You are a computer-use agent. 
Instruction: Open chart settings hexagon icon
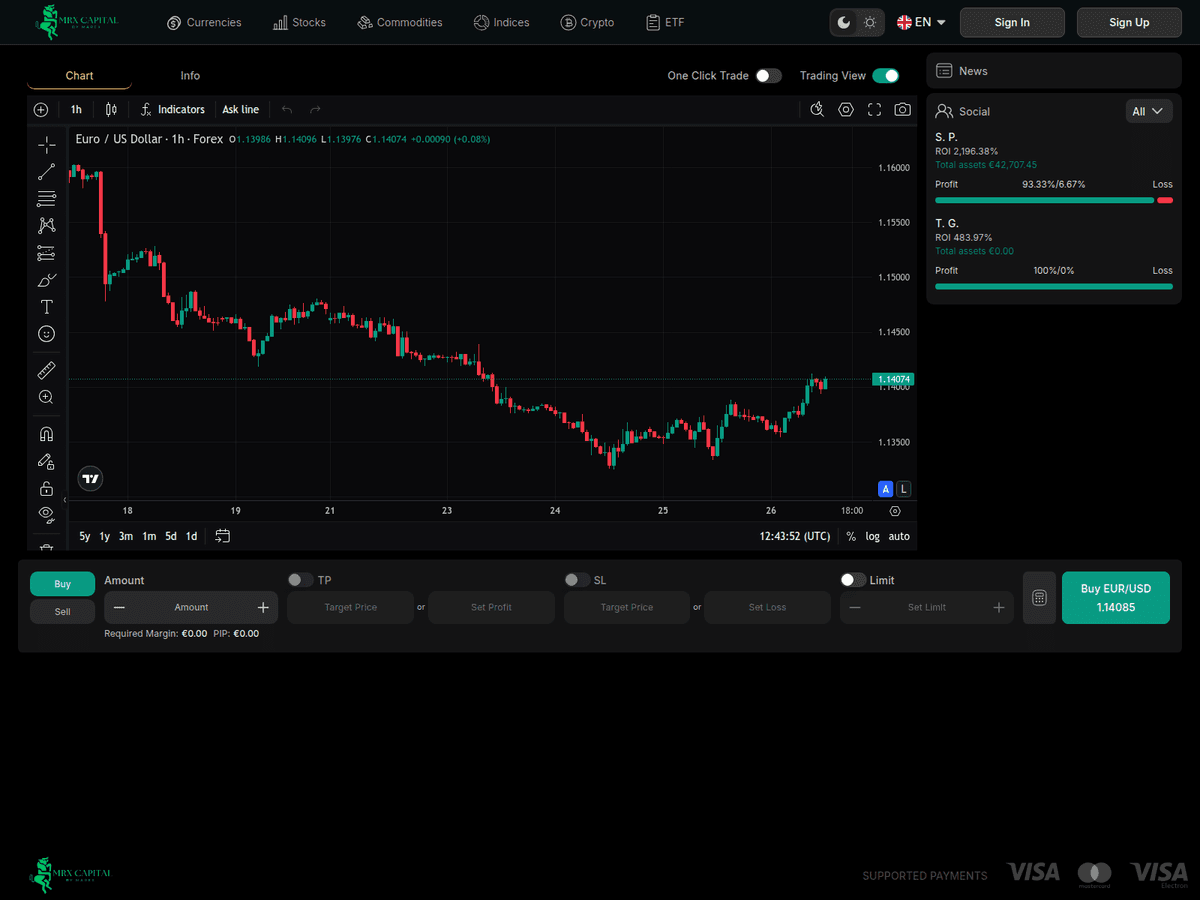(x=846, y=110)
